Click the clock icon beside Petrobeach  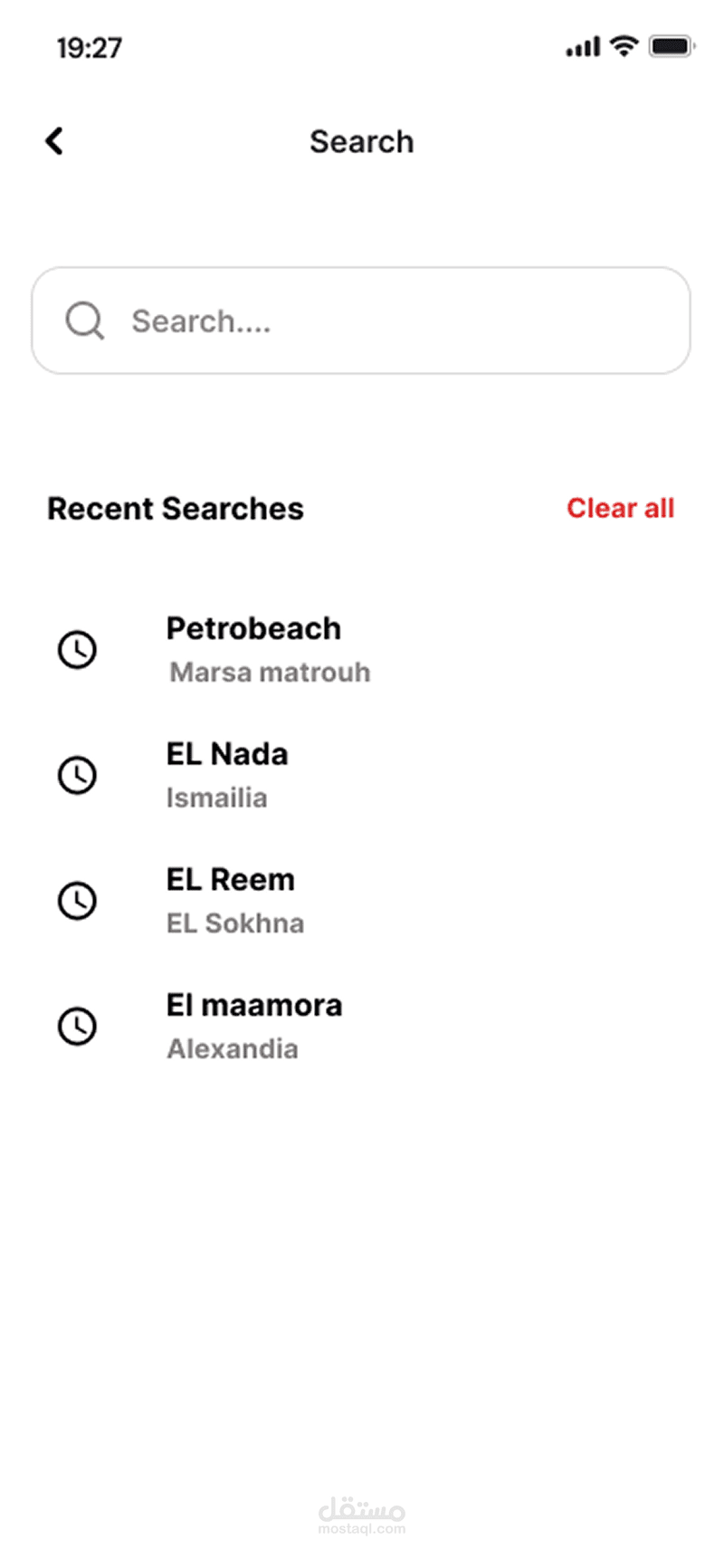78,649
